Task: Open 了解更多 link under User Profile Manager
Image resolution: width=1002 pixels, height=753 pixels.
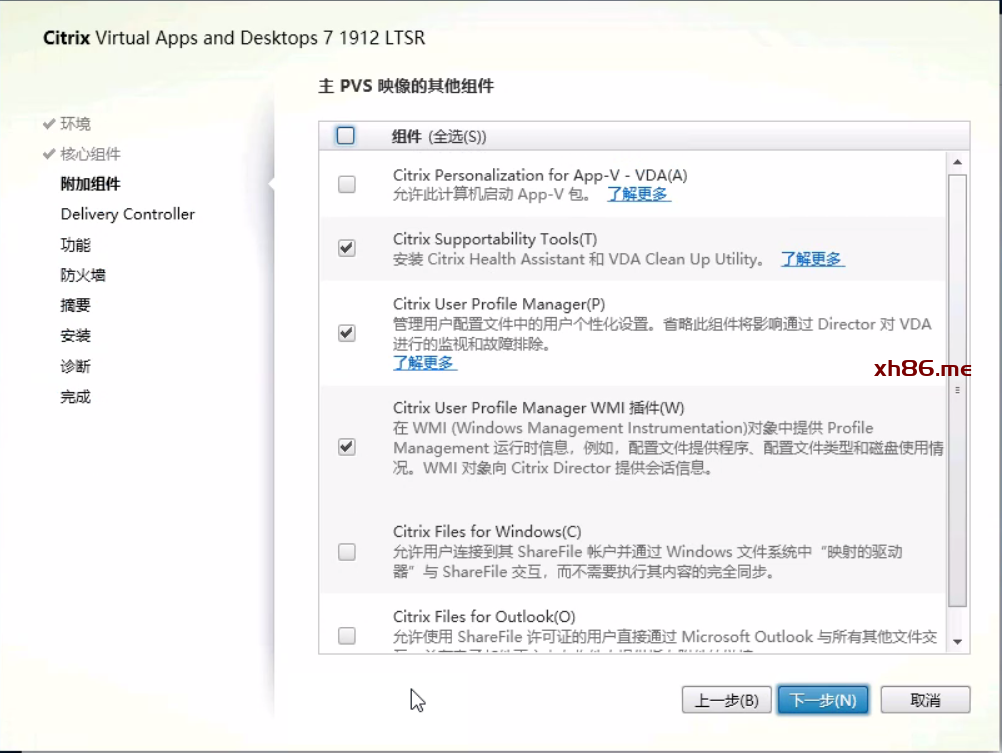Action: [x=425, y=363]
